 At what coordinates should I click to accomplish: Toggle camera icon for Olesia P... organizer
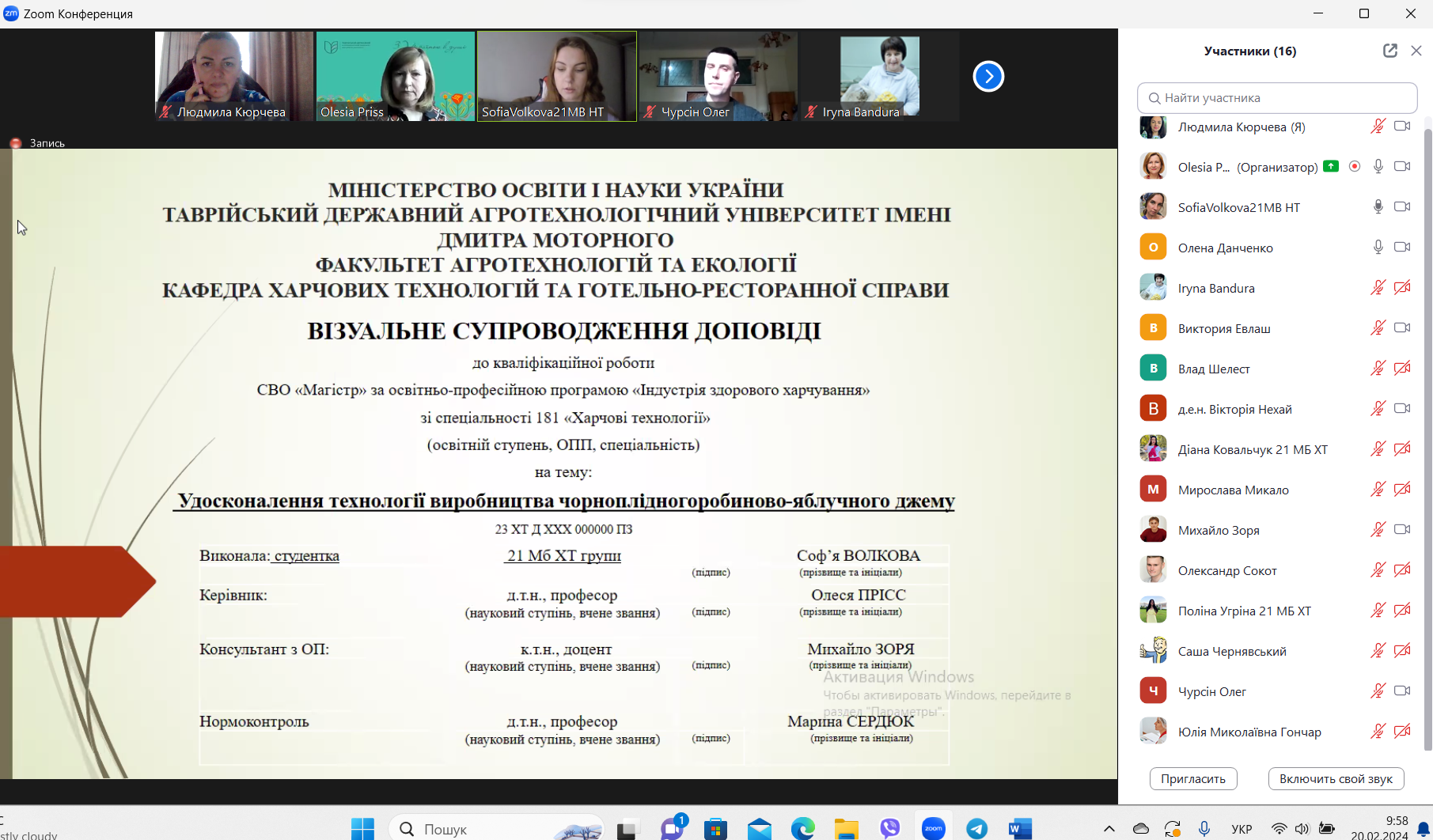coord(1402,167)
